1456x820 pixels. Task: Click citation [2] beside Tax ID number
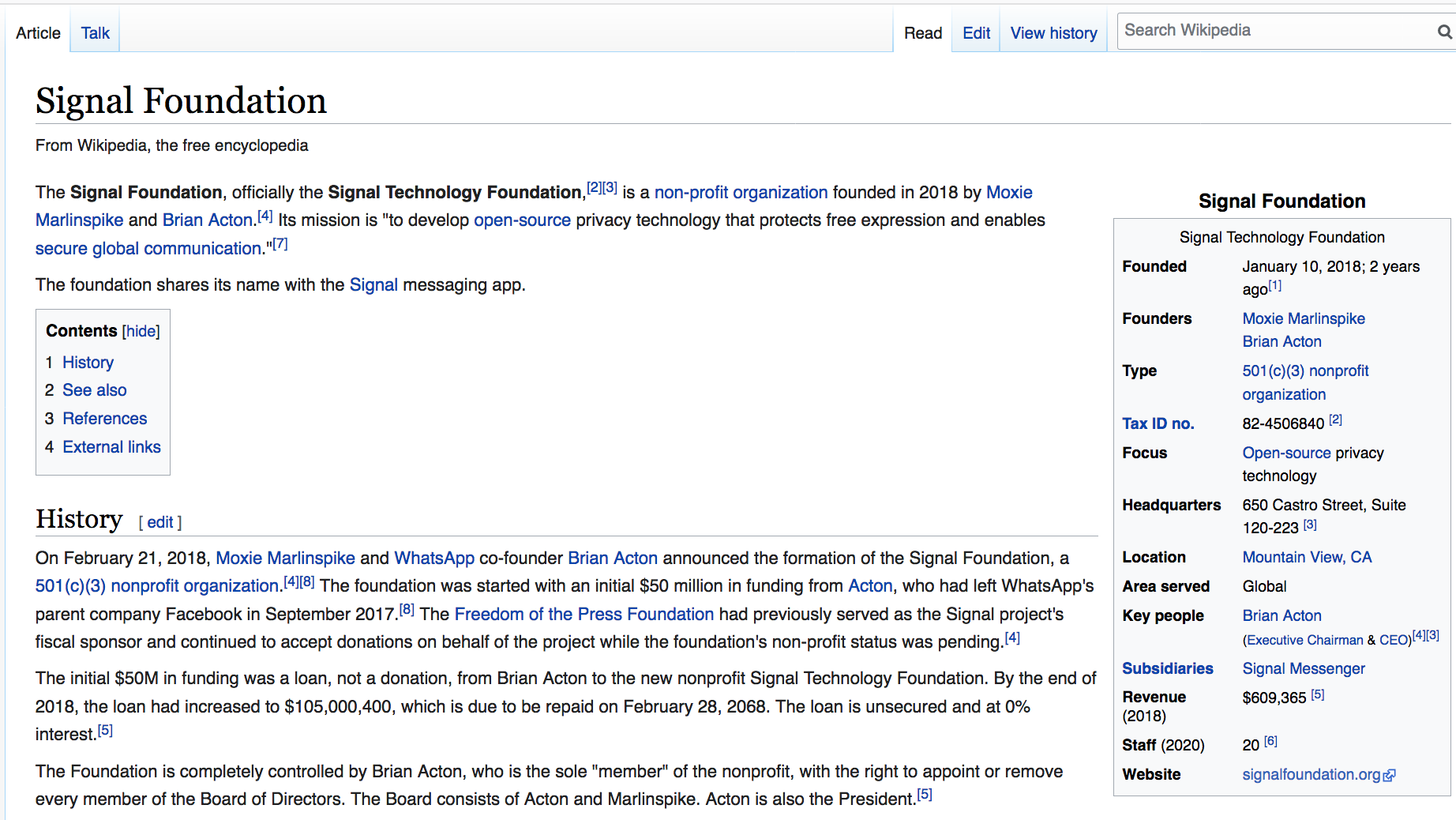pos(1335,419)
